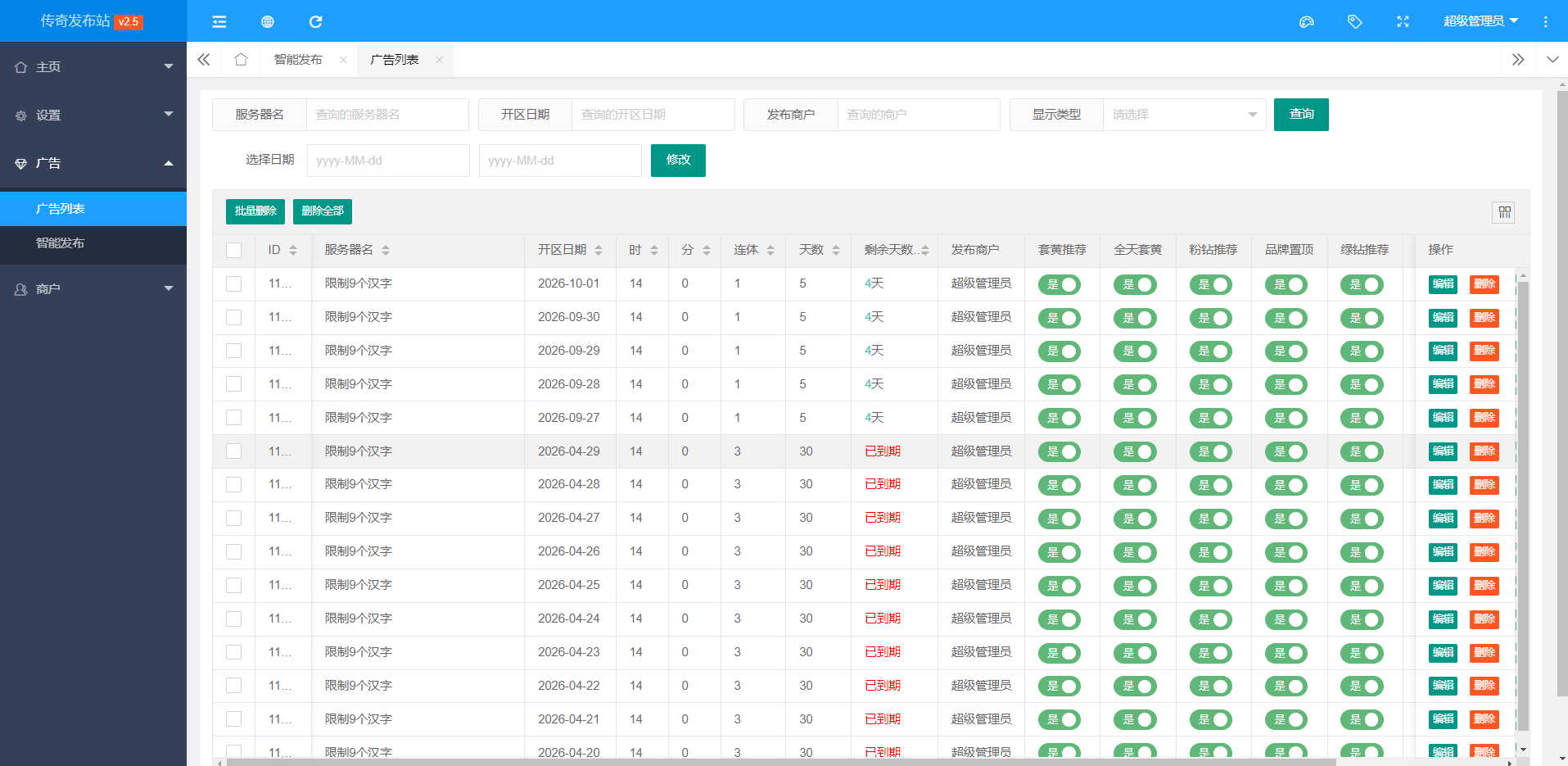Expand the 主页 sidebar menu
Screen dimensions: 1568x766
93,67
